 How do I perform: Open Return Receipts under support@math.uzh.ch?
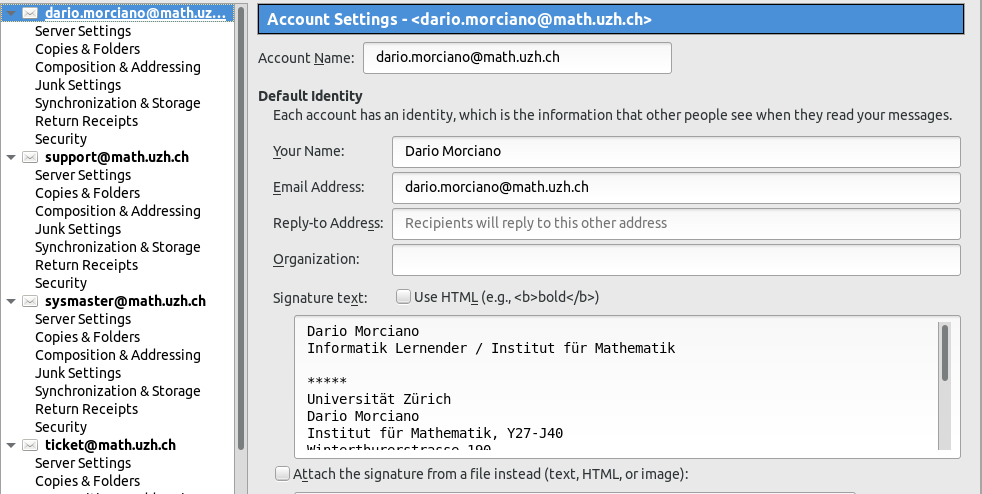pyautogui.click(x=86, y=265)
